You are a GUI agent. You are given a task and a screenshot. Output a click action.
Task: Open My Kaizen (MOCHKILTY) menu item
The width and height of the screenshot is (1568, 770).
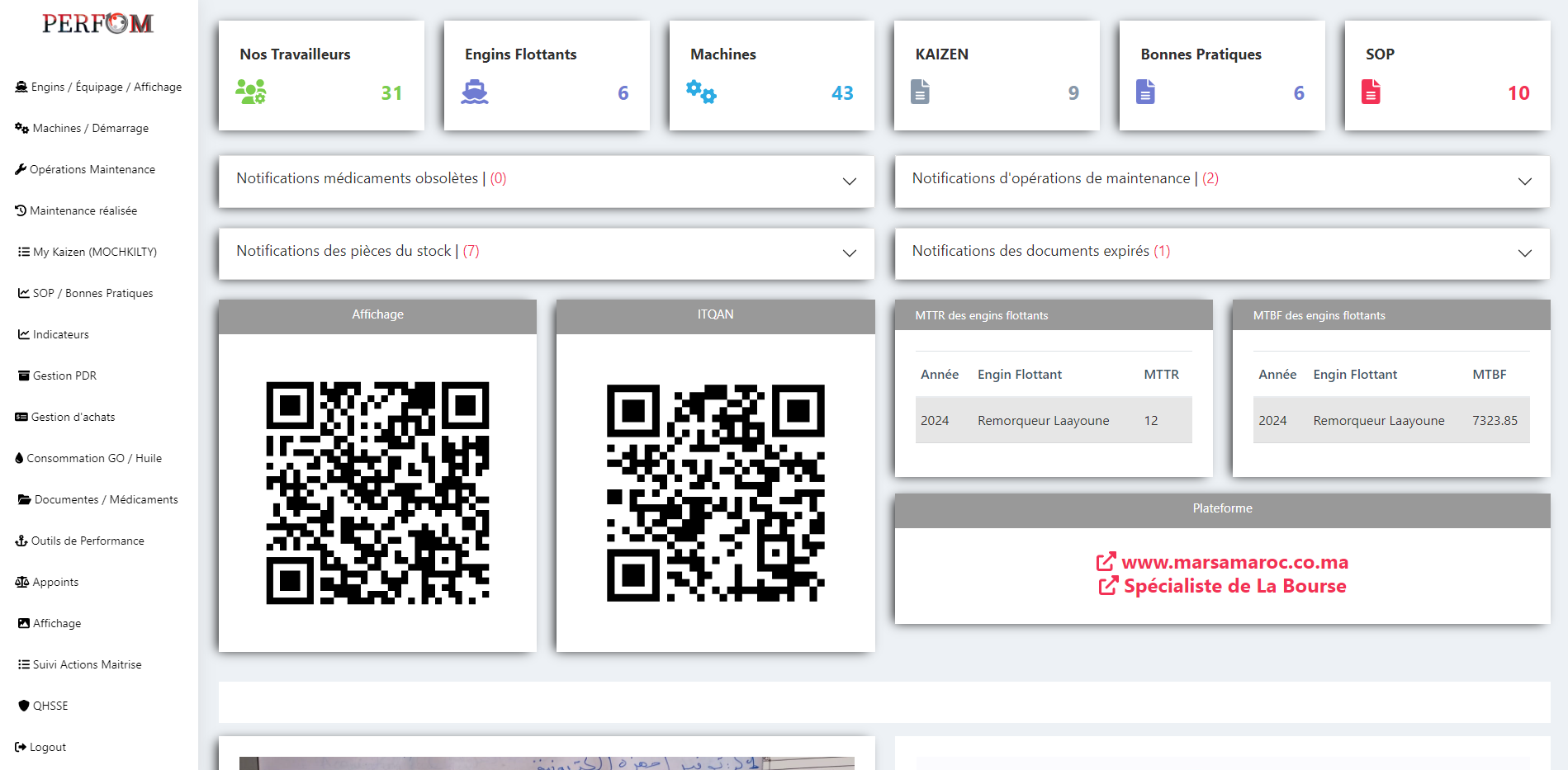[x=94, y=252]
